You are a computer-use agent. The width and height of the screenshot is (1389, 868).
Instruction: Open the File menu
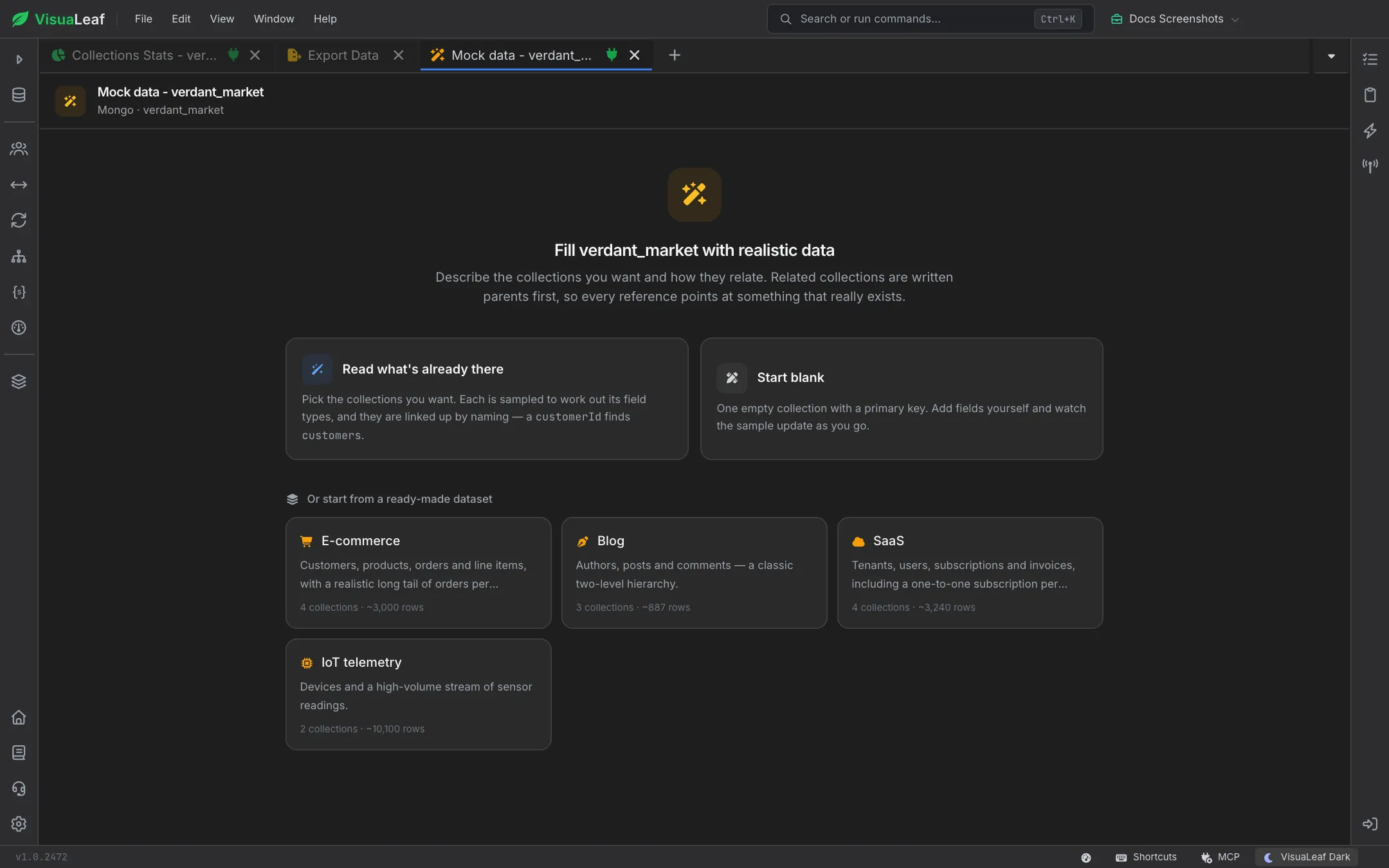143,19
